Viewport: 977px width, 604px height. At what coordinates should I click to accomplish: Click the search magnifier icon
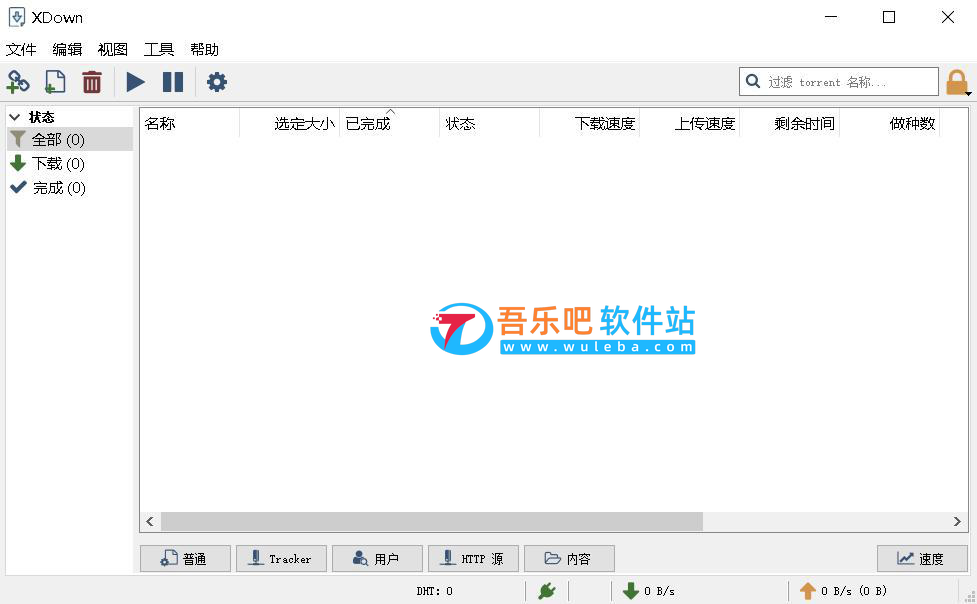pyautogui.click(x=753, y=81)
